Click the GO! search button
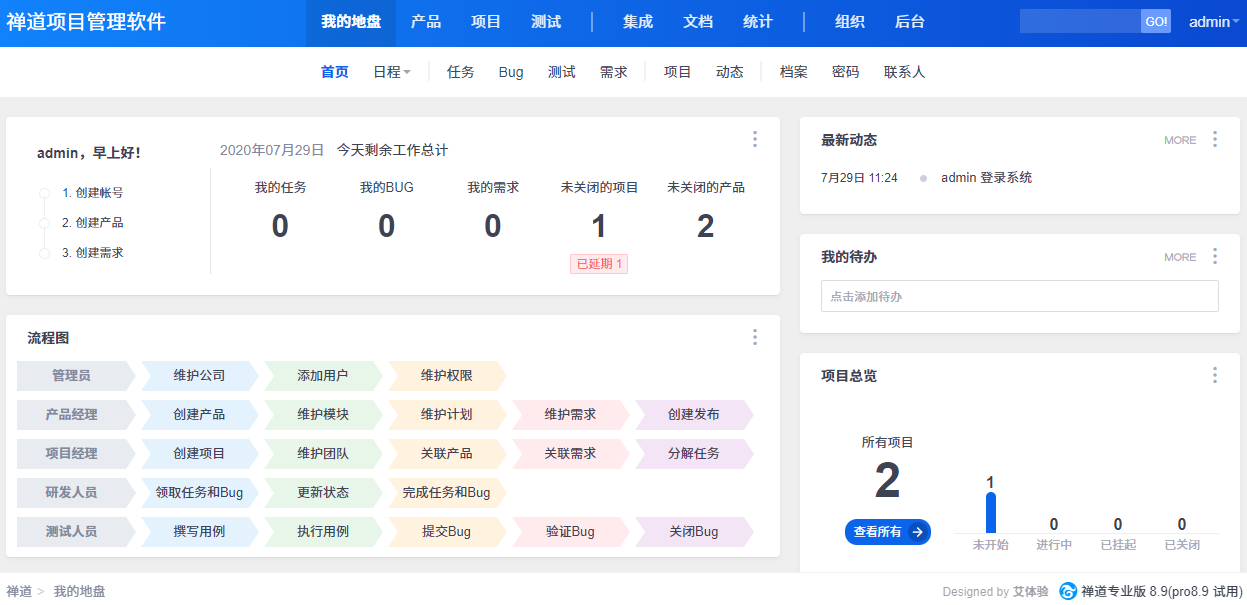This screenshot has width=1247, height=605. [1156, 21]
